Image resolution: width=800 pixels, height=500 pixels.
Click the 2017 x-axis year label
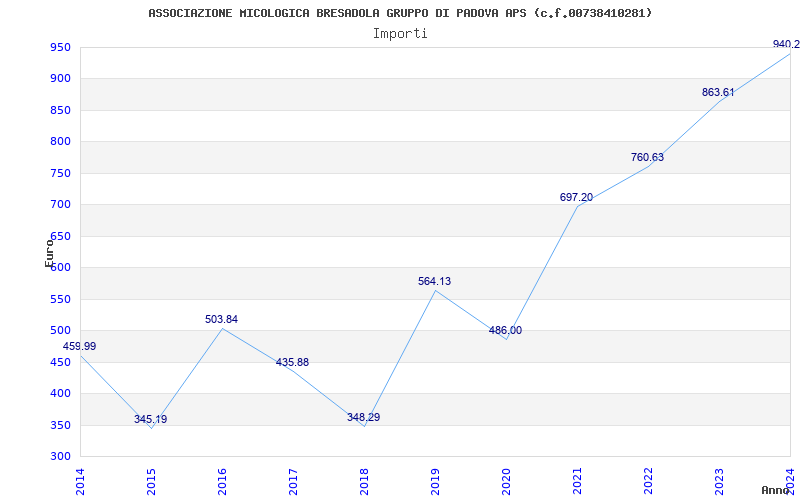tap(293, 481)
